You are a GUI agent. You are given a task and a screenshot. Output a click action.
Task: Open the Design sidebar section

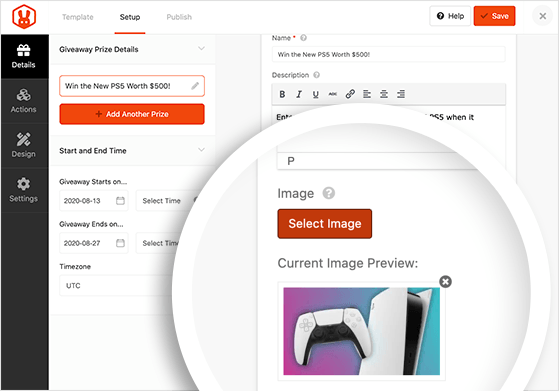24,145
